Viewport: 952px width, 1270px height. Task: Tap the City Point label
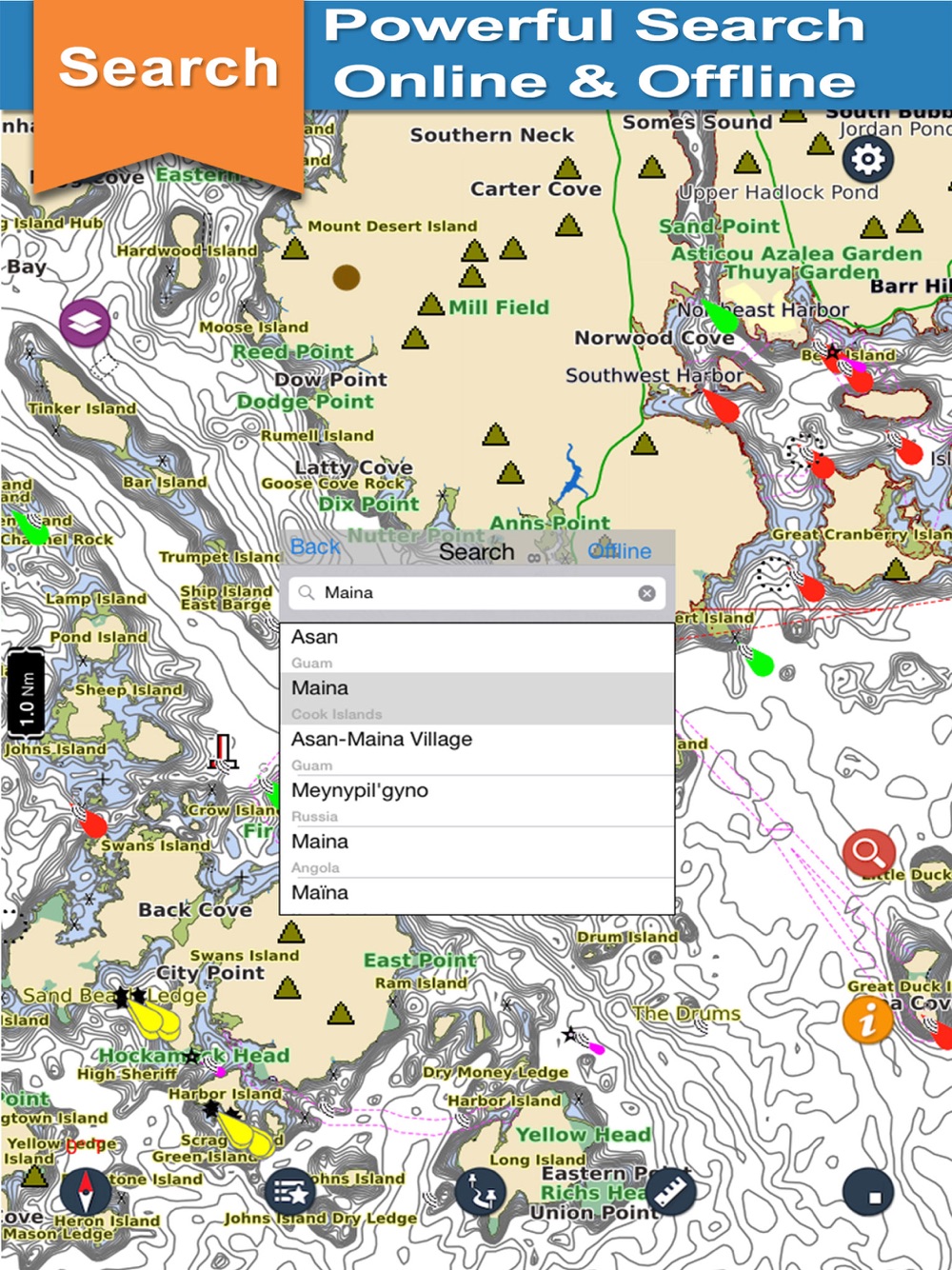(210, 973)
